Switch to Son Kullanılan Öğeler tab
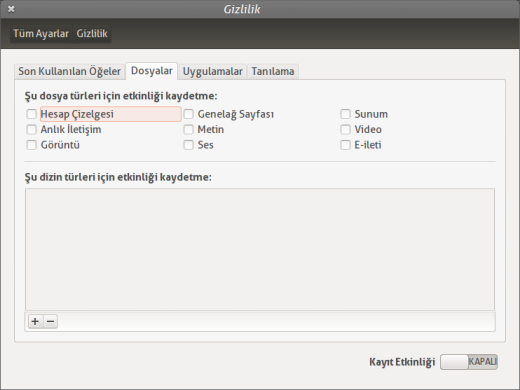Viewport: 520px width, 390px height. (x=69, y=71)
